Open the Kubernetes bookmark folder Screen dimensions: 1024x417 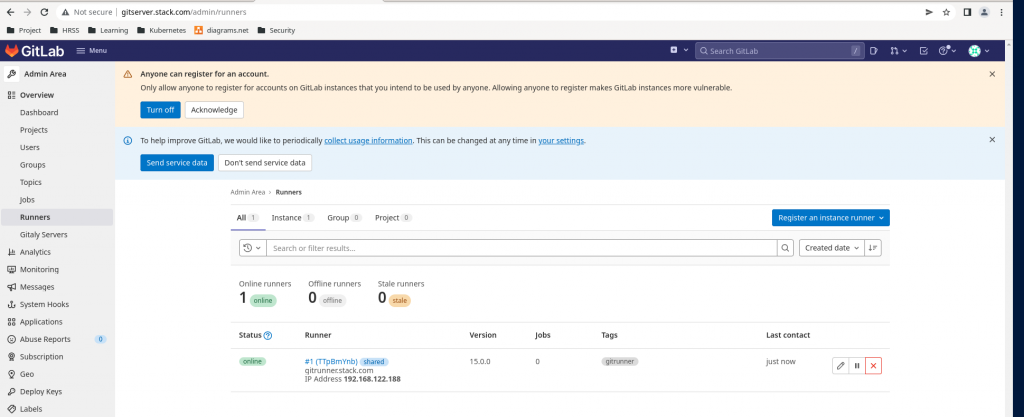click(161, 30)
